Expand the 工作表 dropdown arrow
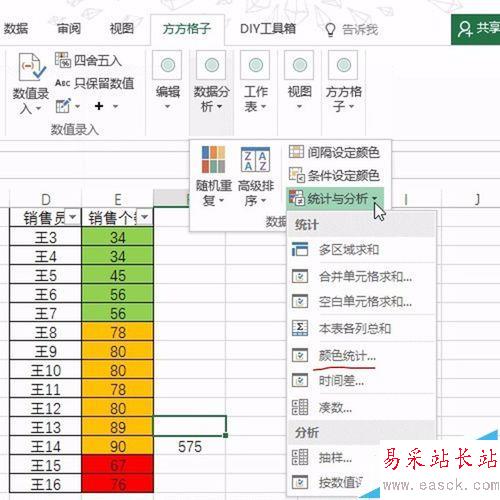The image size is (500, 500). [263, 107]
